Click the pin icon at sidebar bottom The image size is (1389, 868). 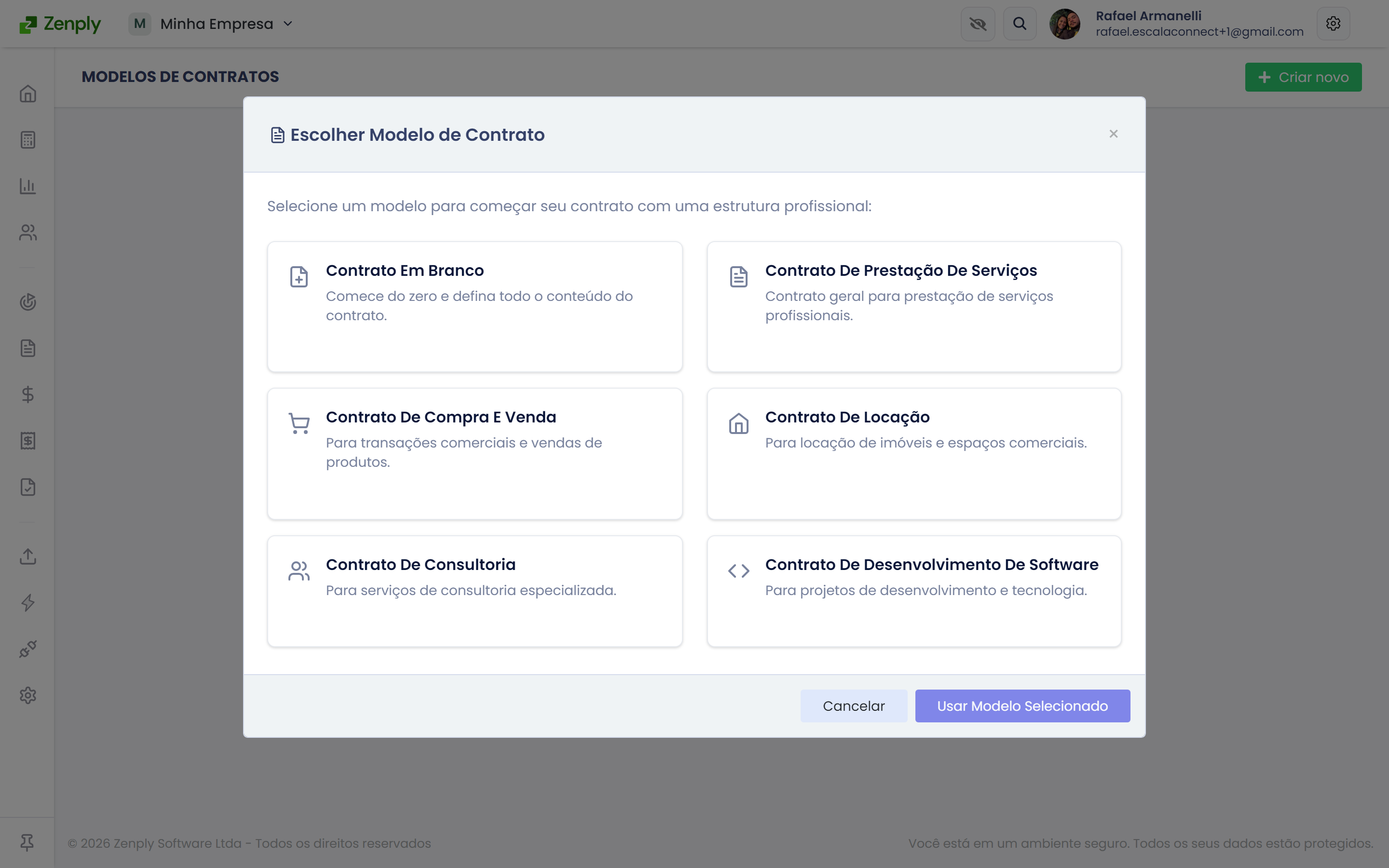[x=27, y=842]
